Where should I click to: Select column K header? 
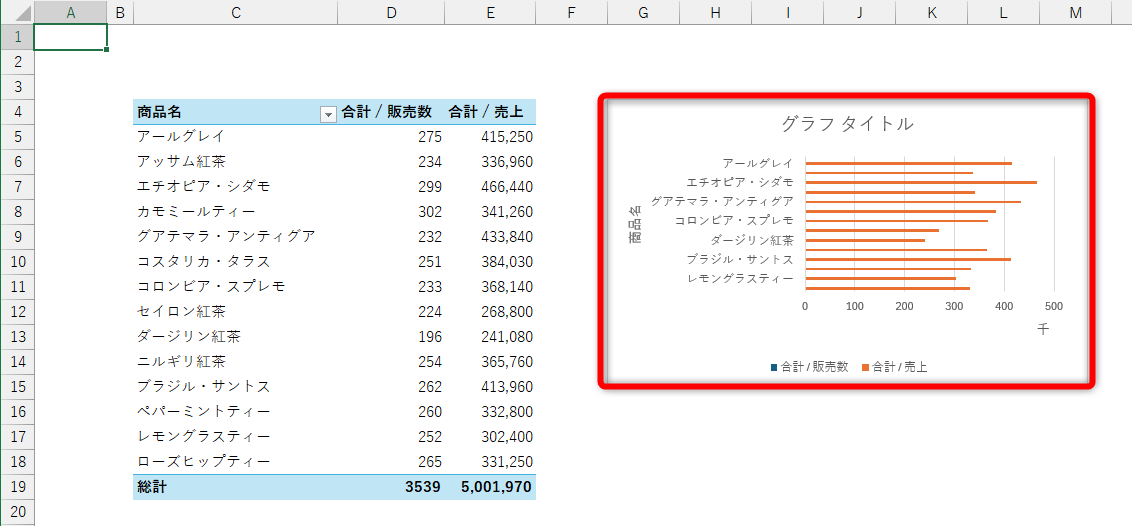coord(931,12)
